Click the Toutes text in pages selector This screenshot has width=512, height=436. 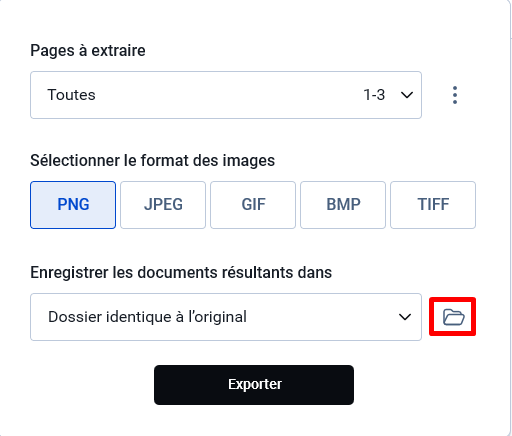(71, 95)
